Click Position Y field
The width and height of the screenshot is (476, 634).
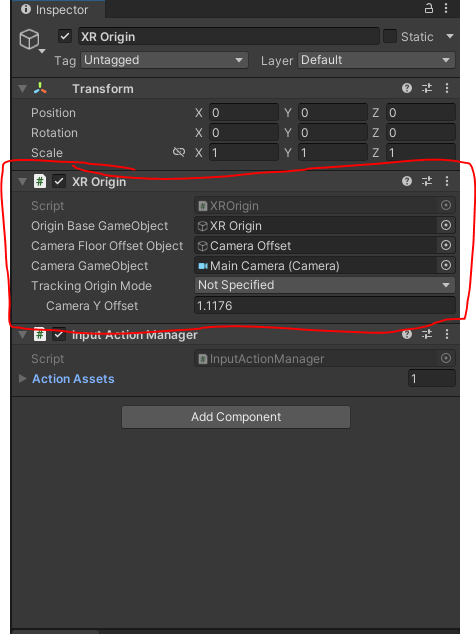point(333,113)
